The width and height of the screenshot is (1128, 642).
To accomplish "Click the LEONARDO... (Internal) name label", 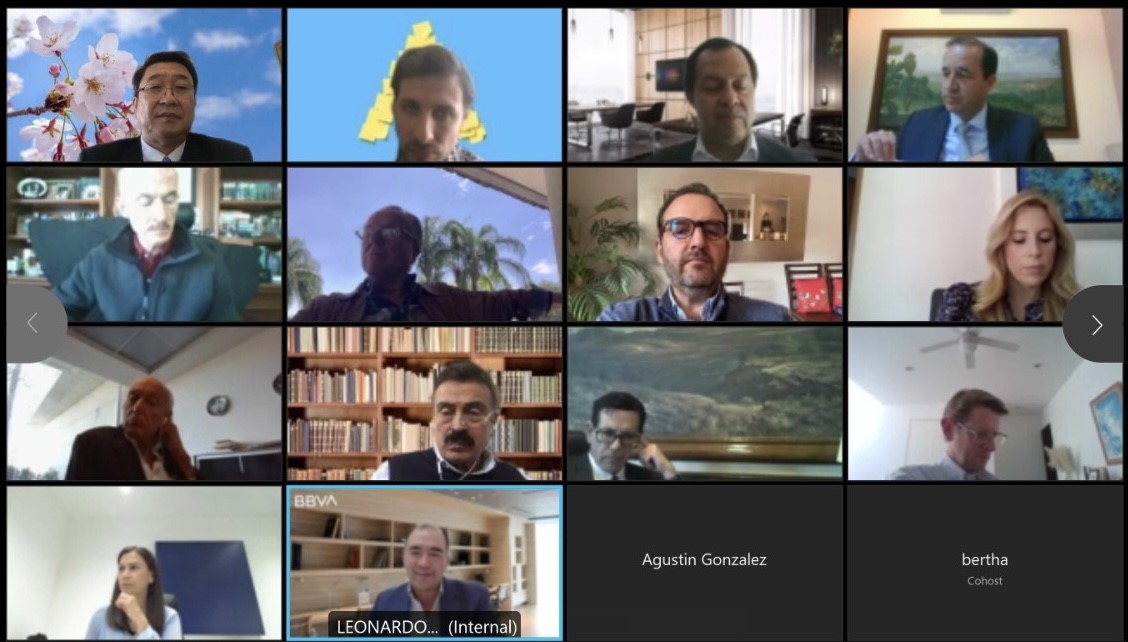I will tap(427, 626).
